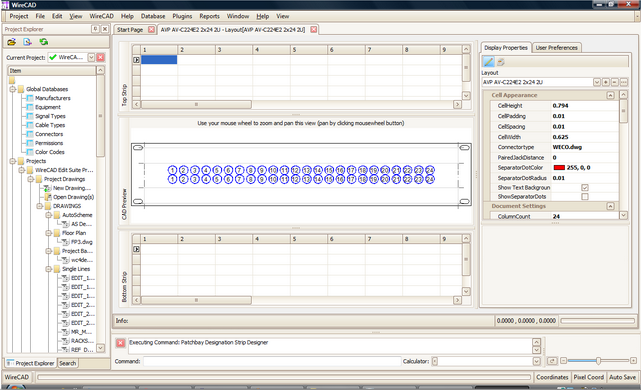Viewport: 641px width, 390px height.
Task: Click inside the Command input field
Action: coord(272,361)
